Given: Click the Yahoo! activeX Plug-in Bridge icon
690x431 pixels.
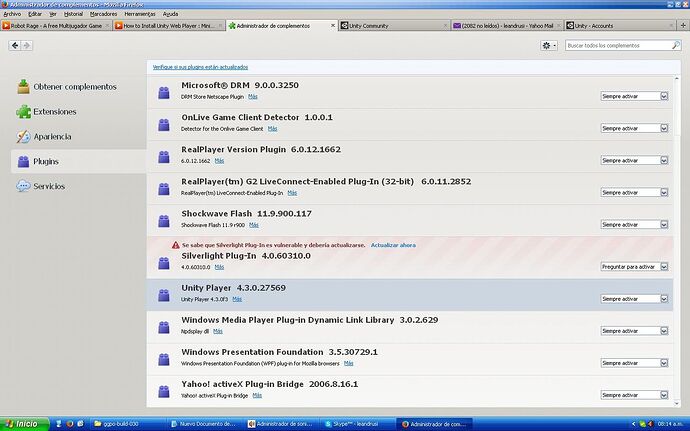Looking at the screenshot, I should coord(164,392).
